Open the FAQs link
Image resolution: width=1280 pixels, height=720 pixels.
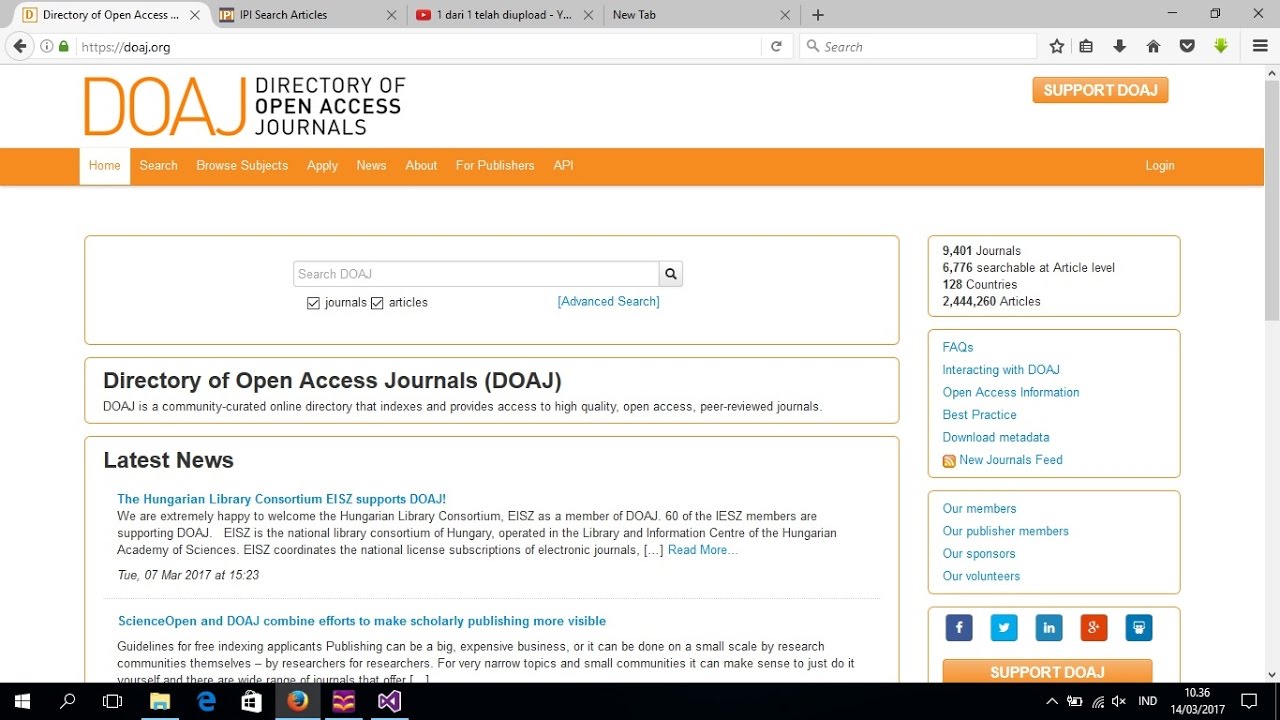point(958,347)
